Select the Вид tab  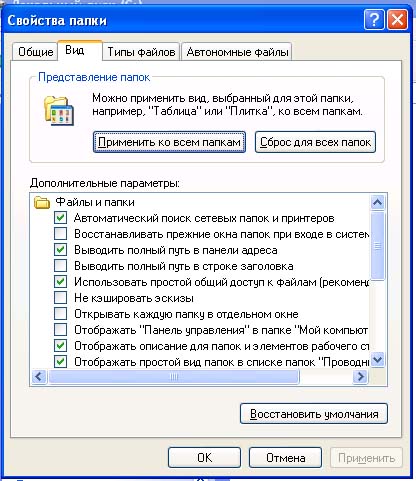pos(80,50)
